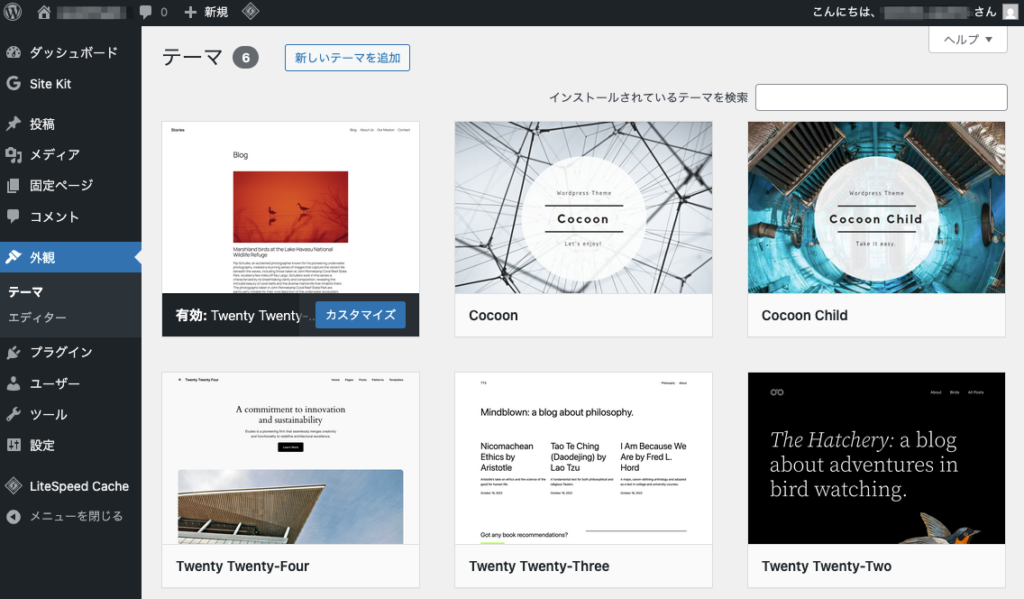1024x599 pixels.
Task: Click the LiteSpeed Cache sidebar icon
Action: coord(14,486)
